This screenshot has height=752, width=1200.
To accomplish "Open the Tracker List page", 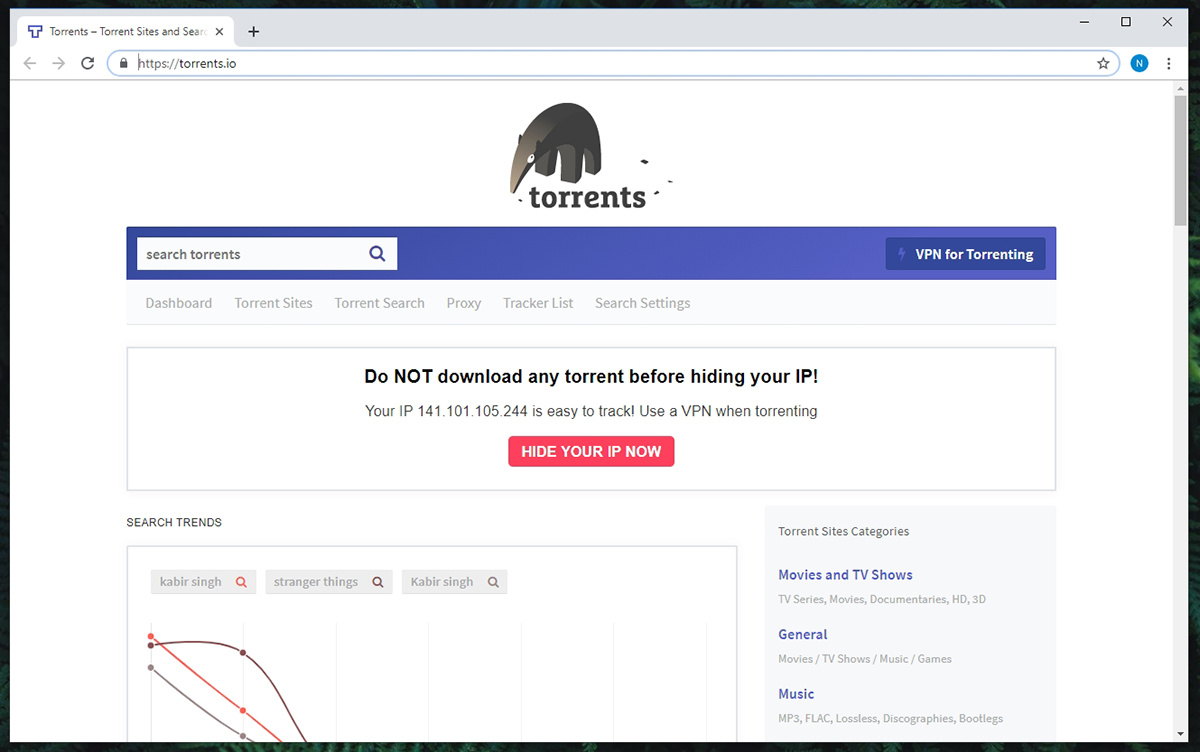I will pyautogui.click(x=538, y=303).
